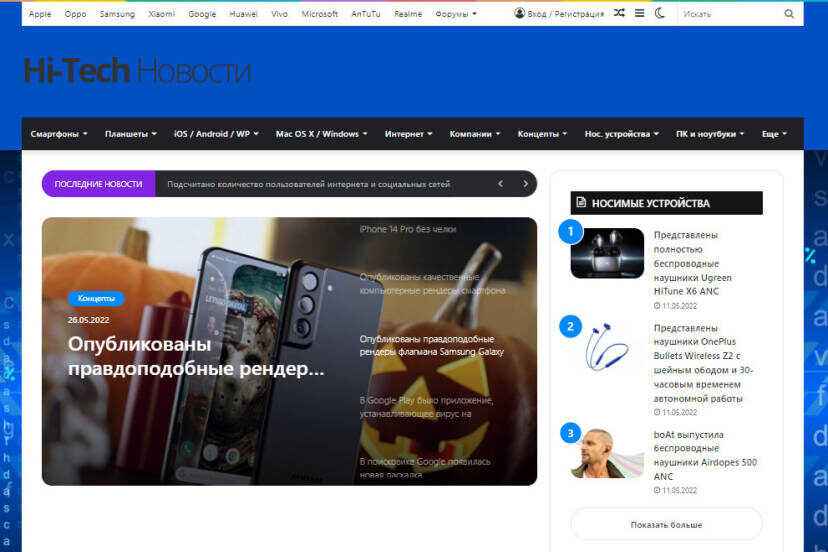Show next breaking news item
The height and width of the screenshot is (552, 828).
coord(525,184)
